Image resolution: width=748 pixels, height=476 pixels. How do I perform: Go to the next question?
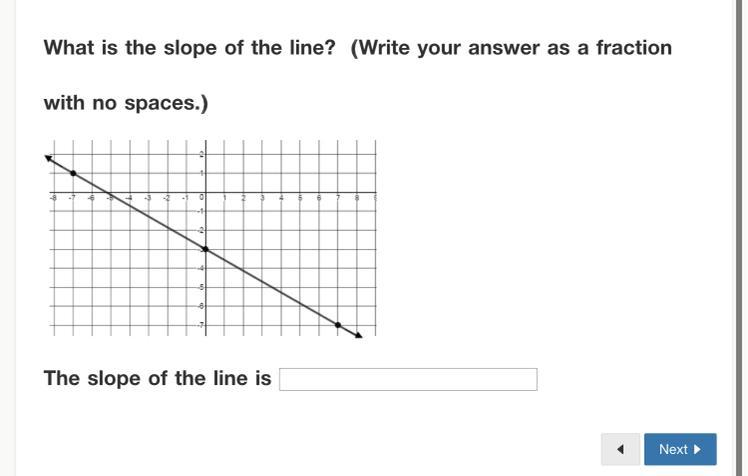[x=680, y=449]
